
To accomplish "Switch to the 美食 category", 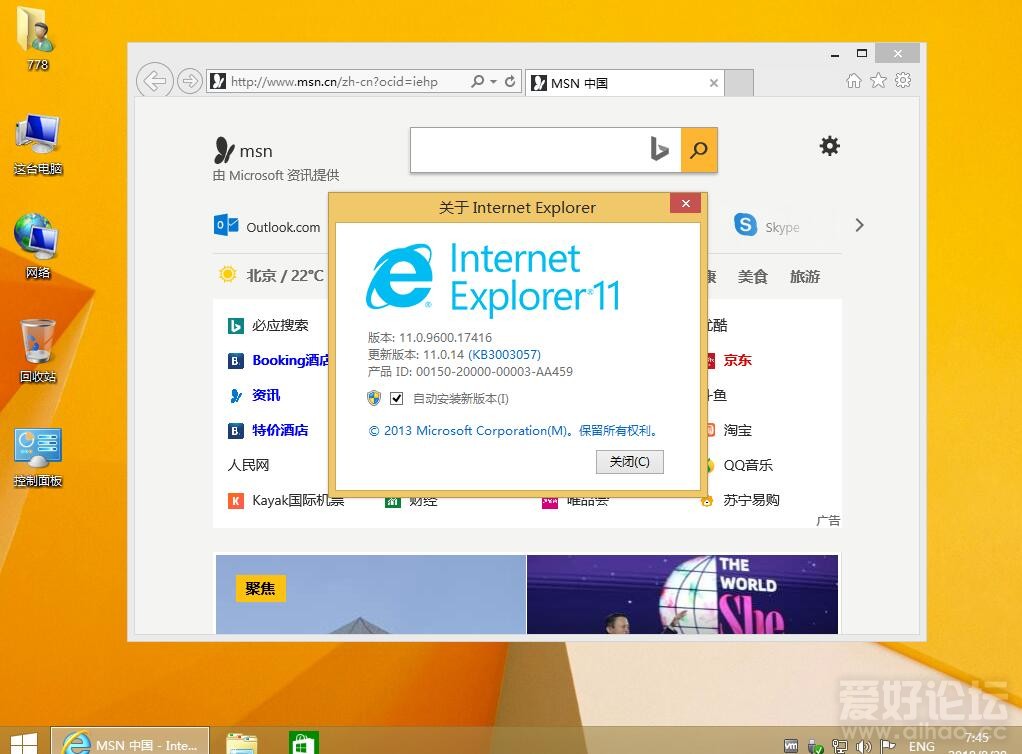I will click(x=752, y=276).
